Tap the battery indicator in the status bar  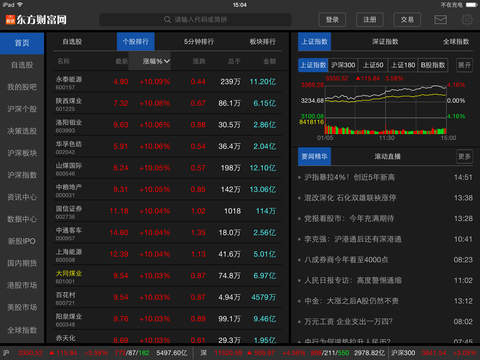472,5
